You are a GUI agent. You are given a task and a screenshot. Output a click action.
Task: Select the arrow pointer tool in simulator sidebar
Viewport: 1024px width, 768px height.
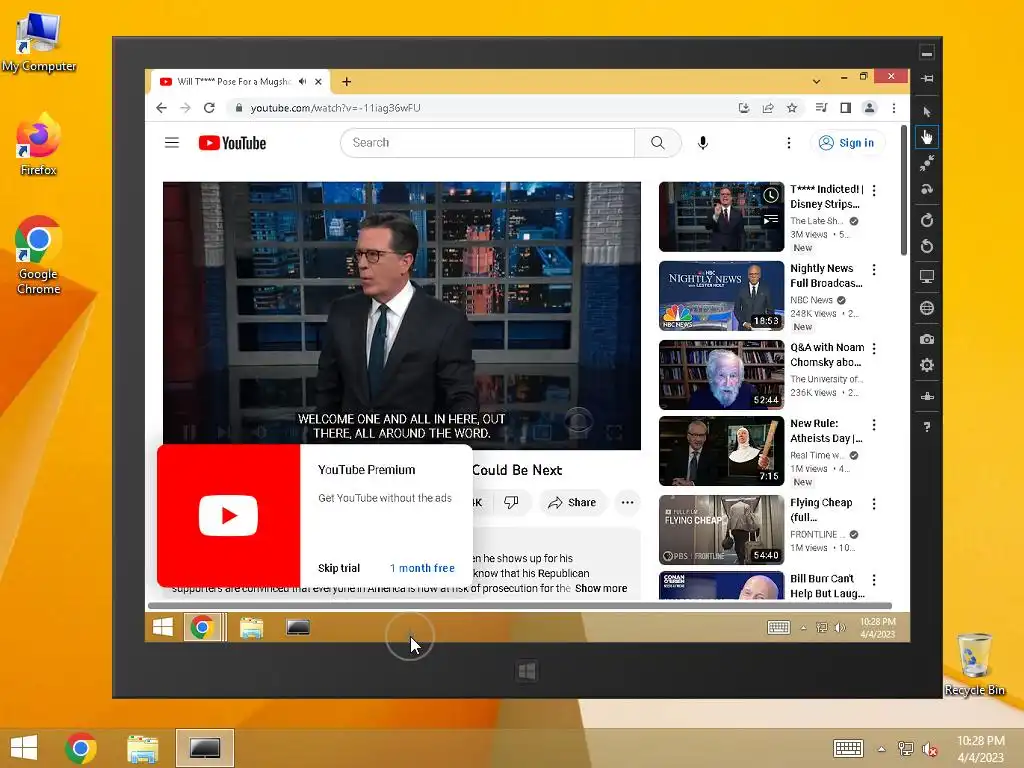[x=927, y=112]
